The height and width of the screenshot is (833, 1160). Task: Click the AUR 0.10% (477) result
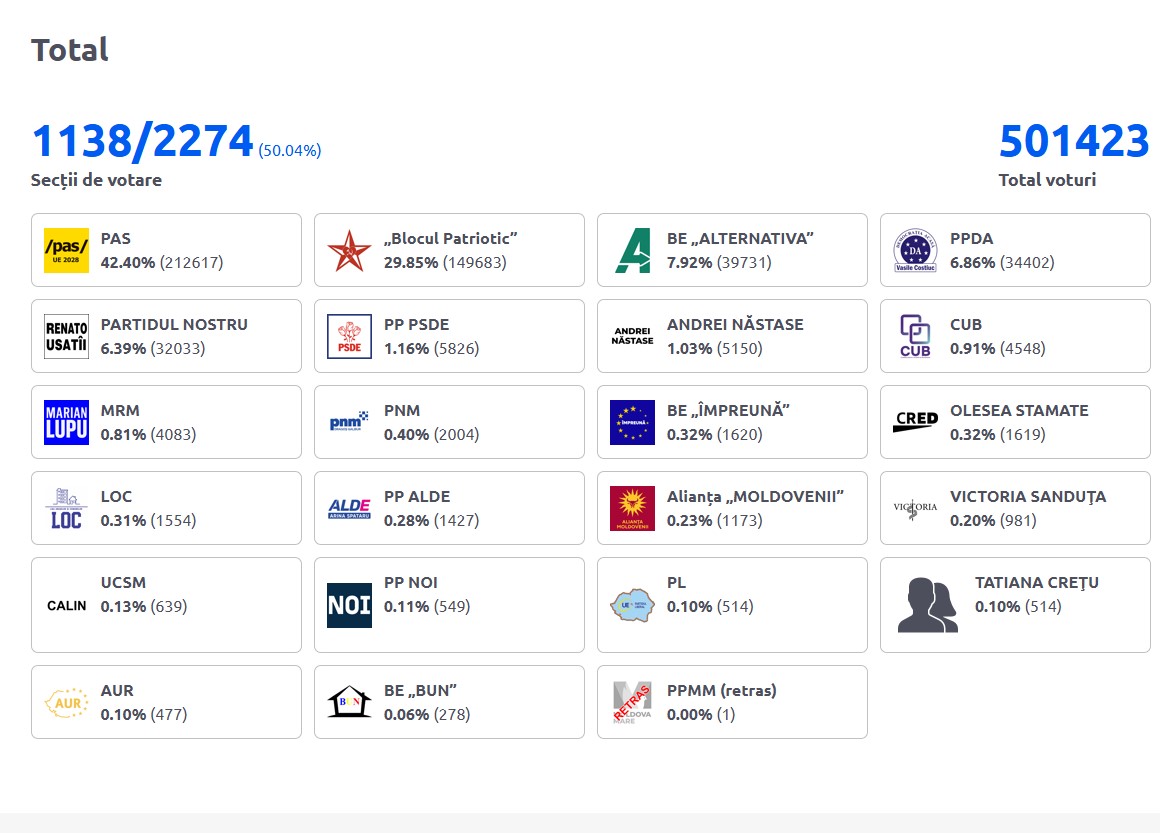144,715
